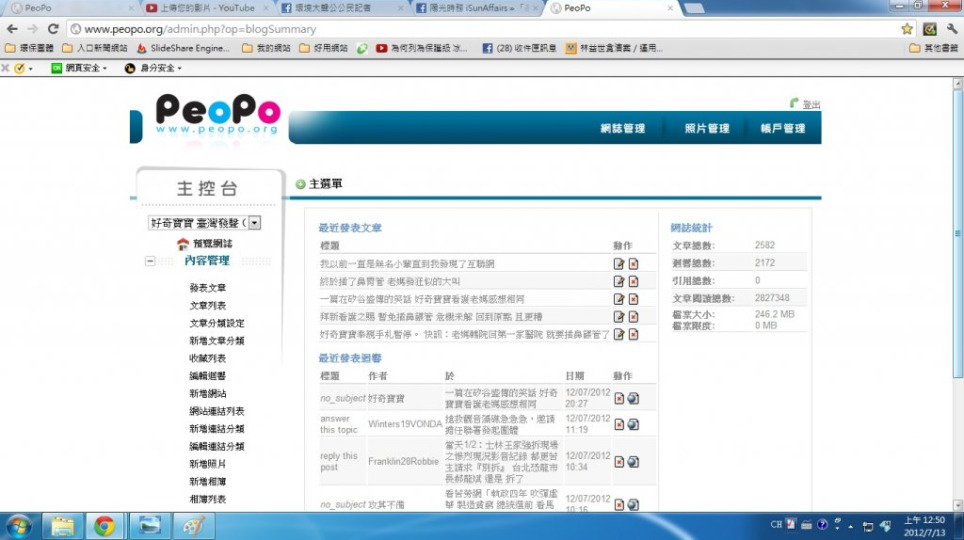This screenshot has width=964, height=540.
Task: Open the blog selector dropdown 好奇寶寶
Action: point(254,223)
